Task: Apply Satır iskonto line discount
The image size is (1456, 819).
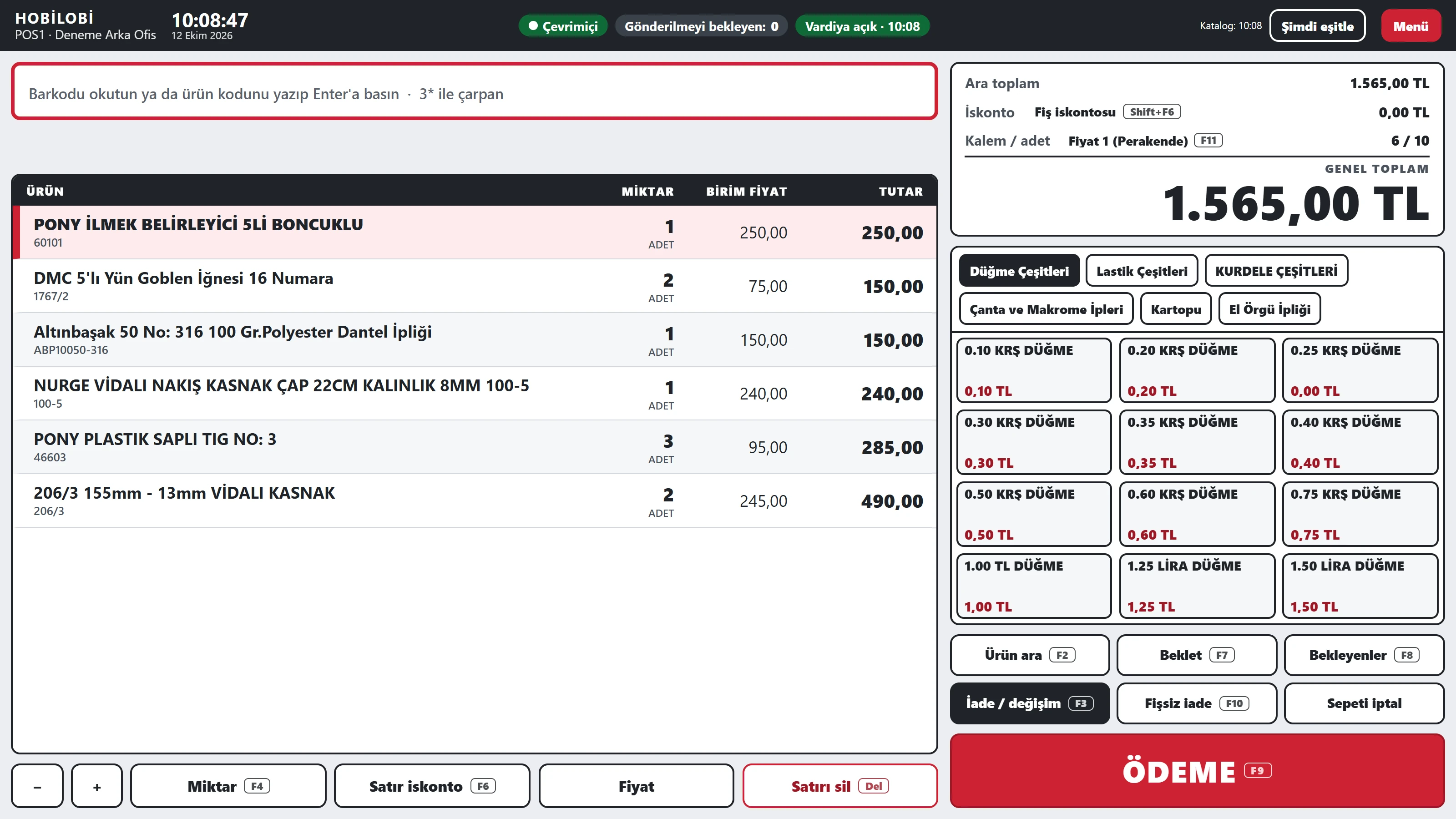Action: click(x=432, y=786)
